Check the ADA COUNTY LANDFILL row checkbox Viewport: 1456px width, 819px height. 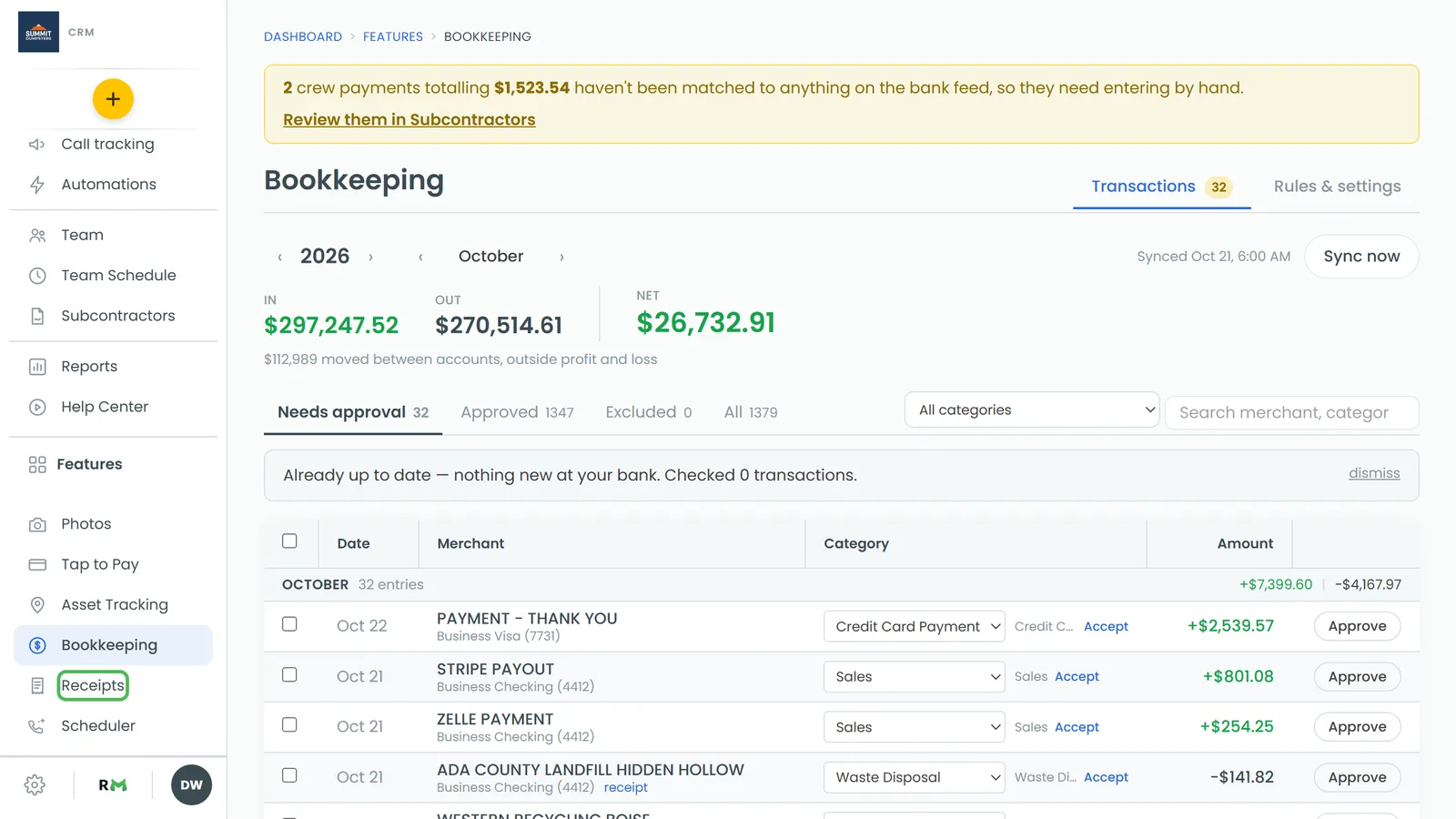coord(289,775)
